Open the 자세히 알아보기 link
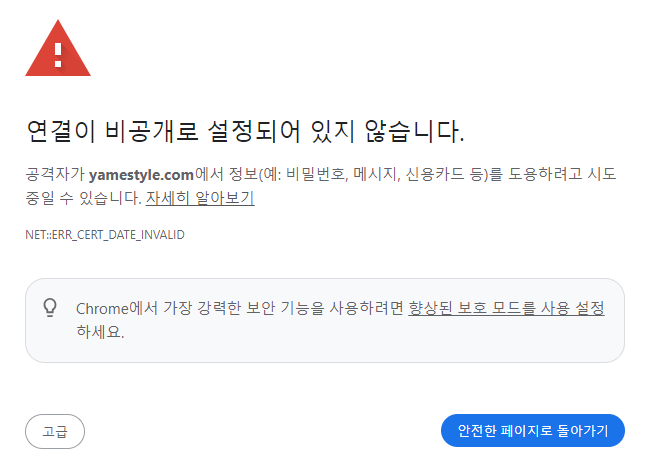 (200, 198)
